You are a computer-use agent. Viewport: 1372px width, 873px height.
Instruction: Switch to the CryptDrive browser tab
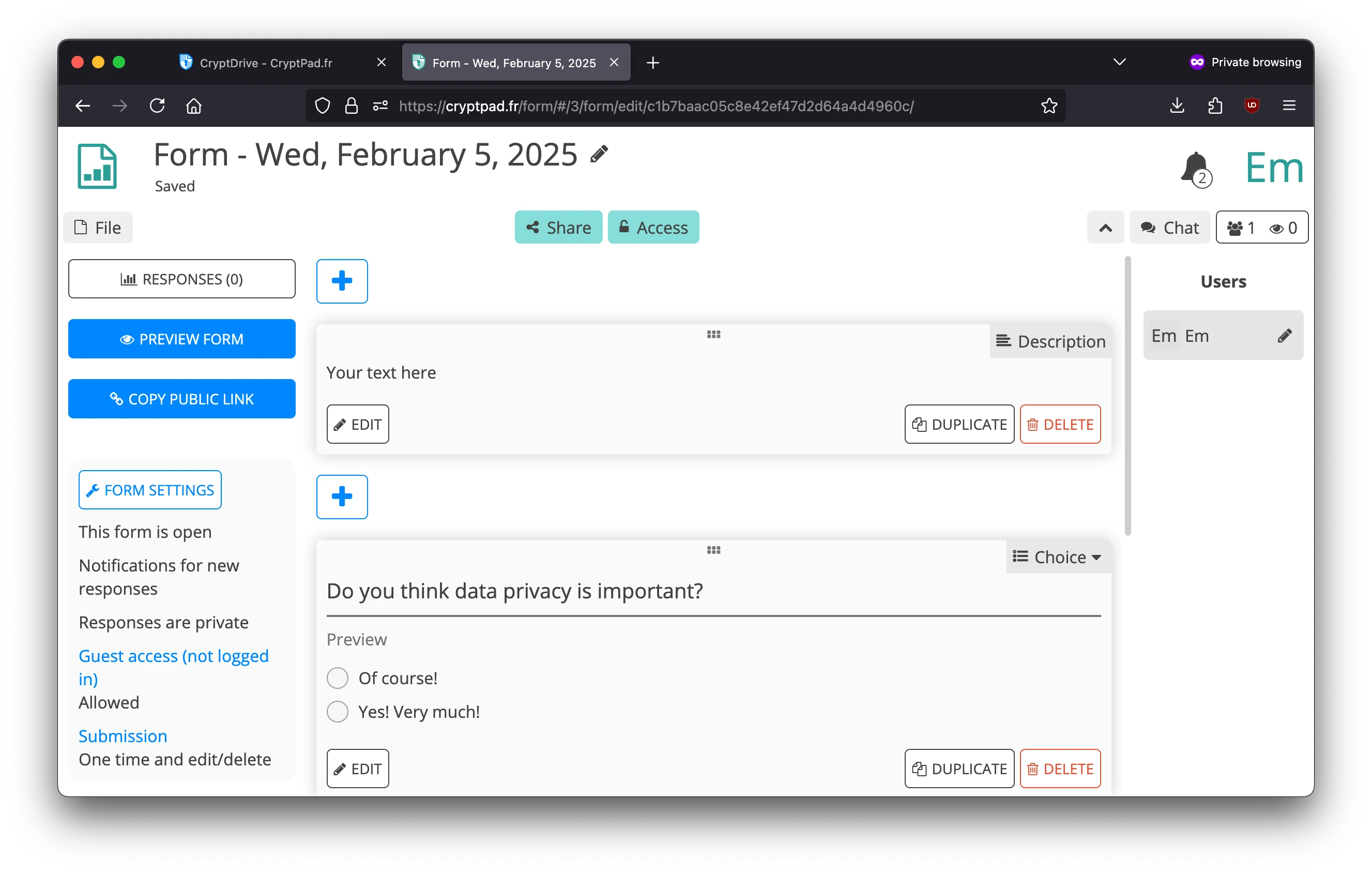click(266, 63)
